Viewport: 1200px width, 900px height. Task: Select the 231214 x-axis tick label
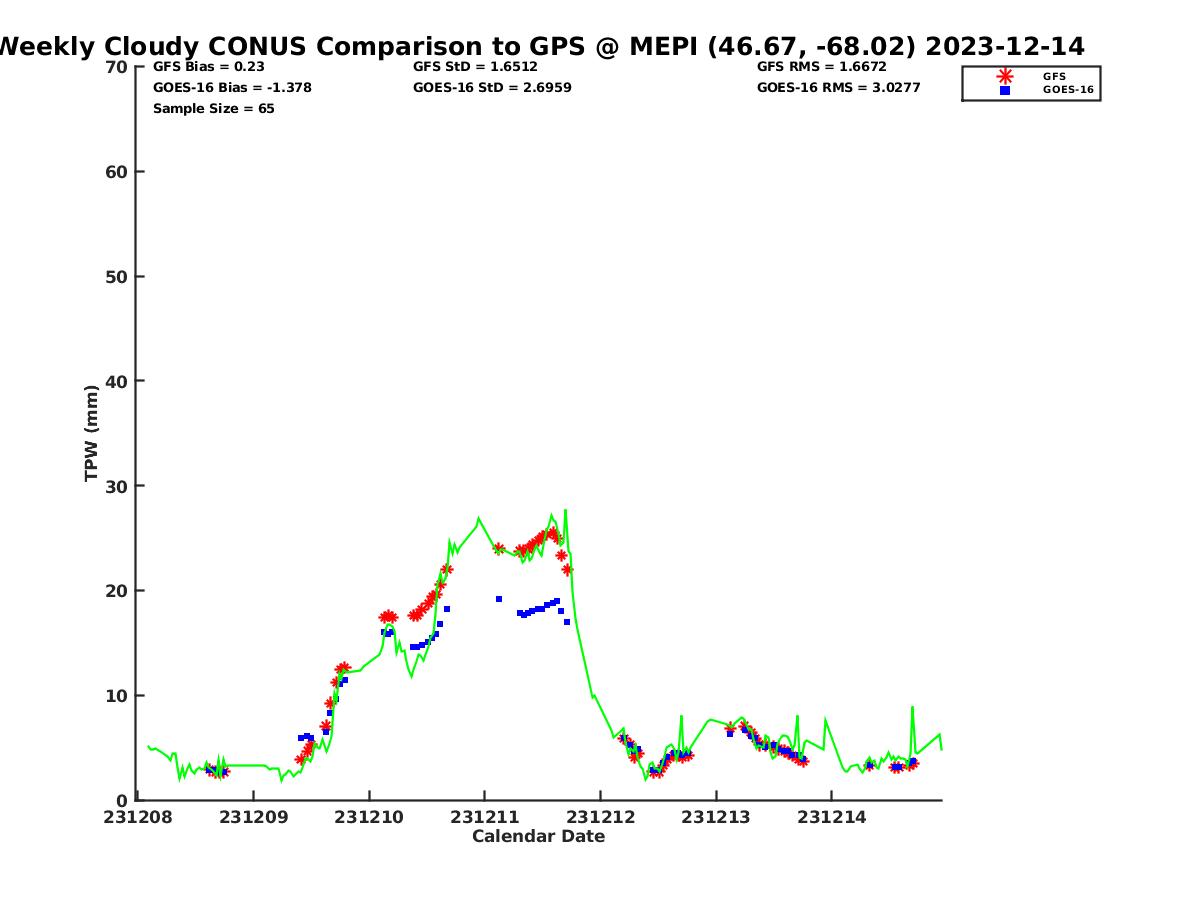pos(830,818)
